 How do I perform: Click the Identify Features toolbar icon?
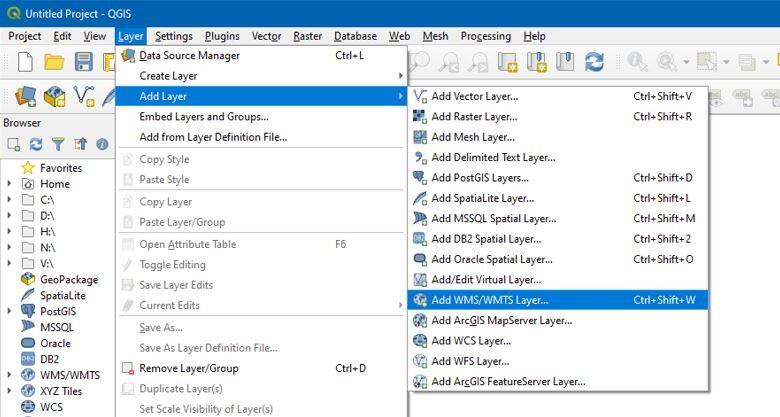coord(637,62)
